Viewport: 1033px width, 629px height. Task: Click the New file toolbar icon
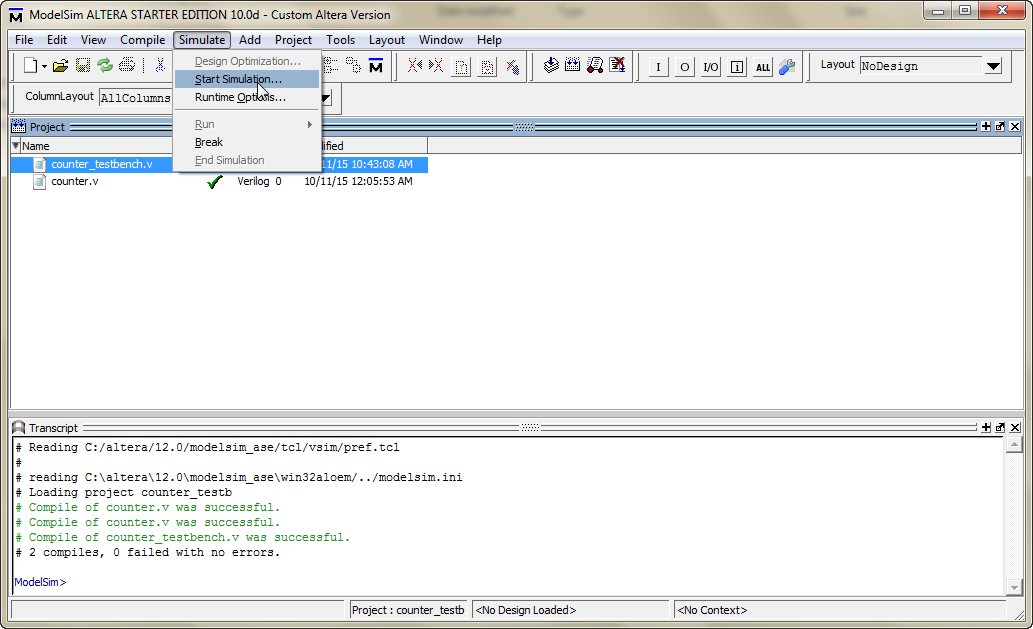pos(30,65)
